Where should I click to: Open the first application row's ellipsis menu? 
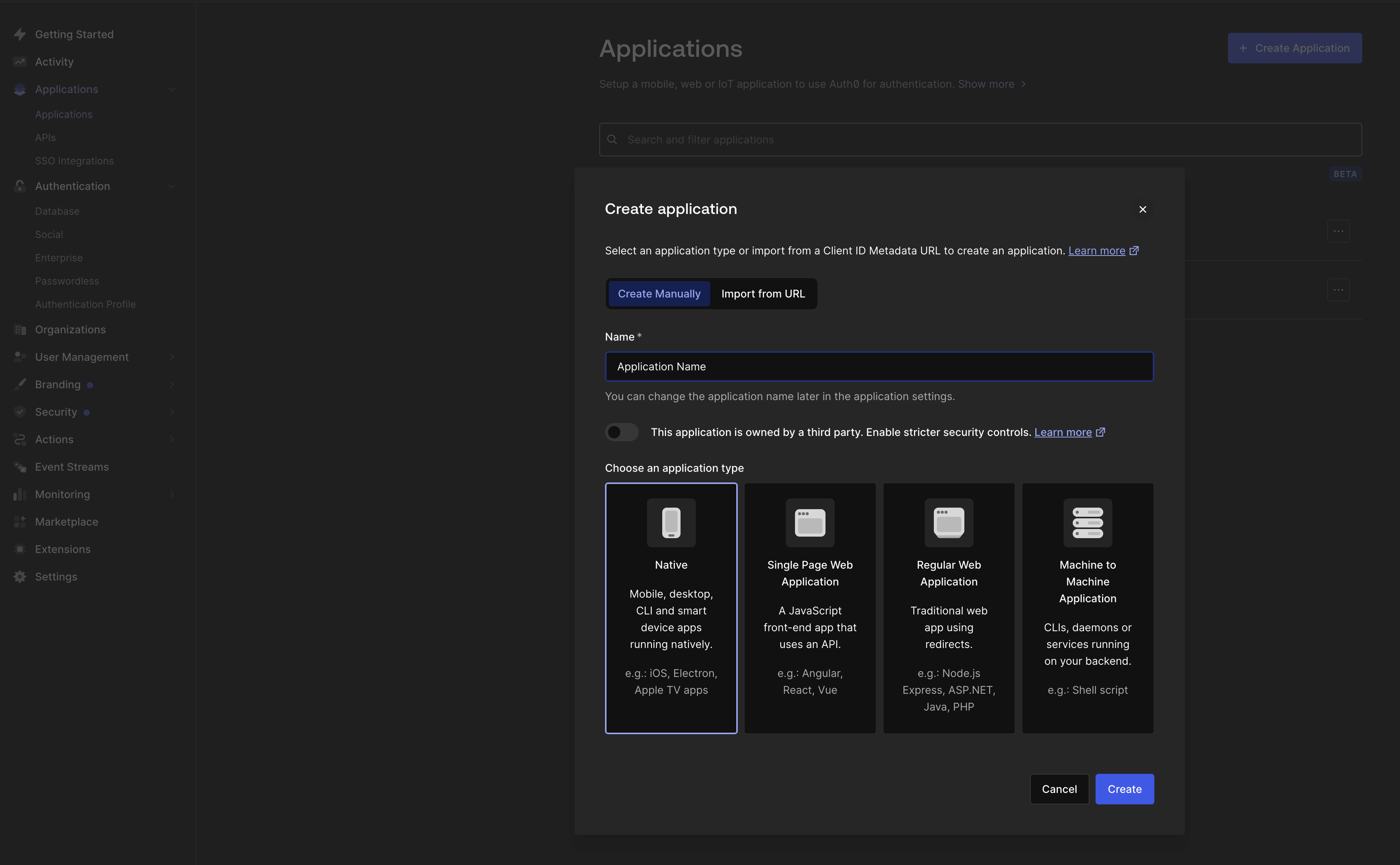[1338, 231]
